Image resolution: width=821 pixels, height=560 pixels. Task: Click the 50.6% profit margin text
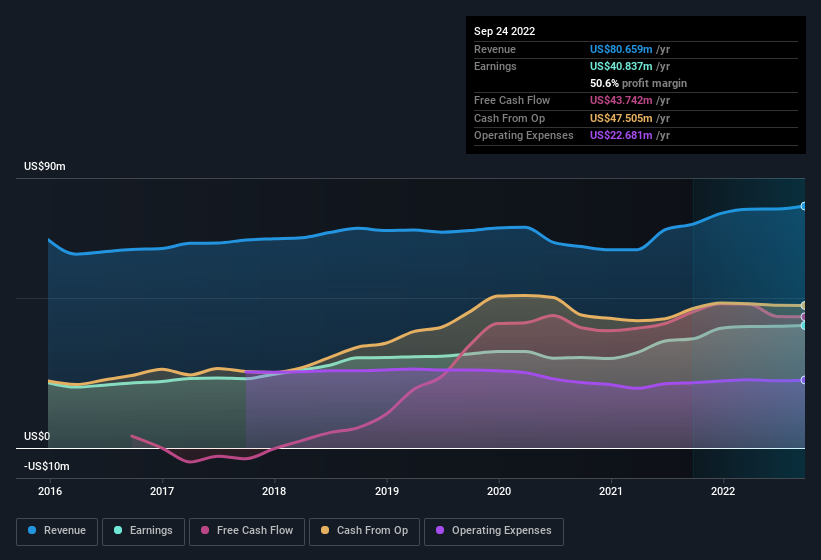click(x=638, y=83)
